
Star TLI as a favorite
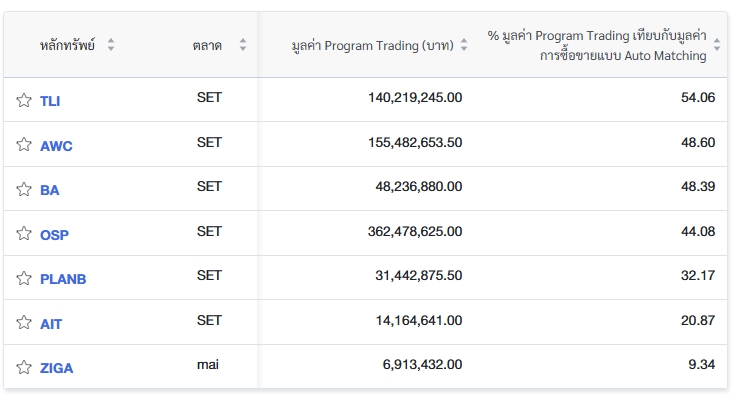click(x=24, y=100)
